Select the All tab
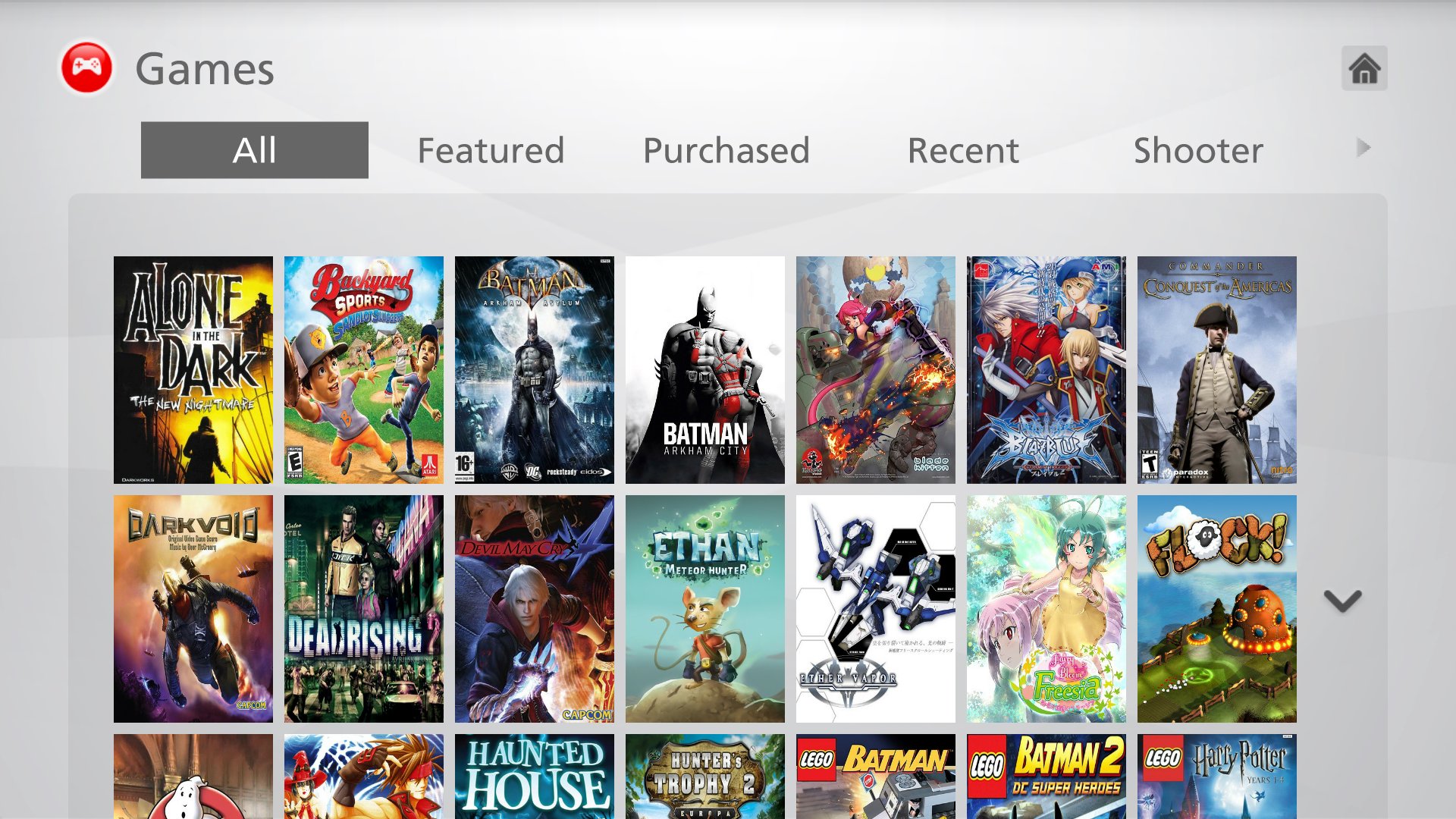Image resolution: width=1456 pixels, height=819 pixels. tap(255, 150)
